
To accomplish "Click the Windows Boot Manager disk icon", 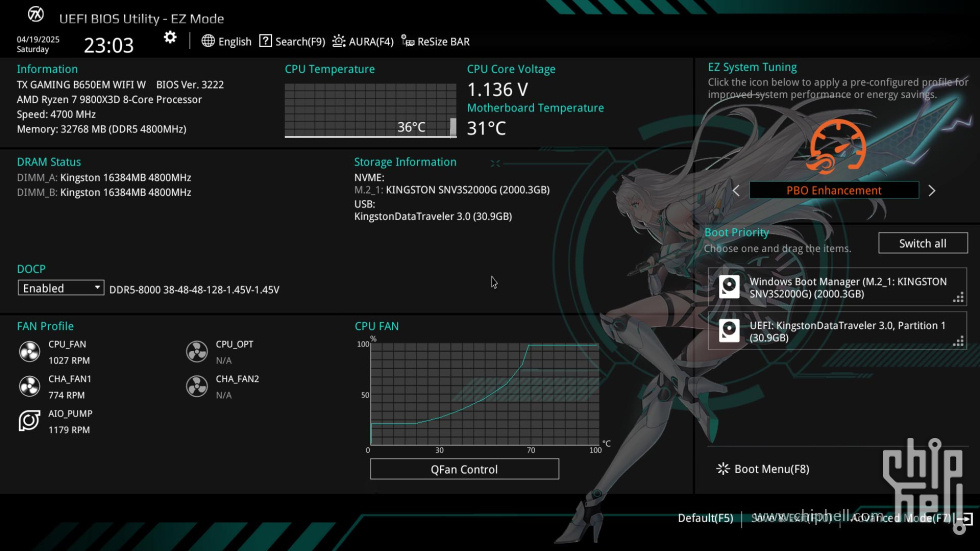I will (729, 287).
